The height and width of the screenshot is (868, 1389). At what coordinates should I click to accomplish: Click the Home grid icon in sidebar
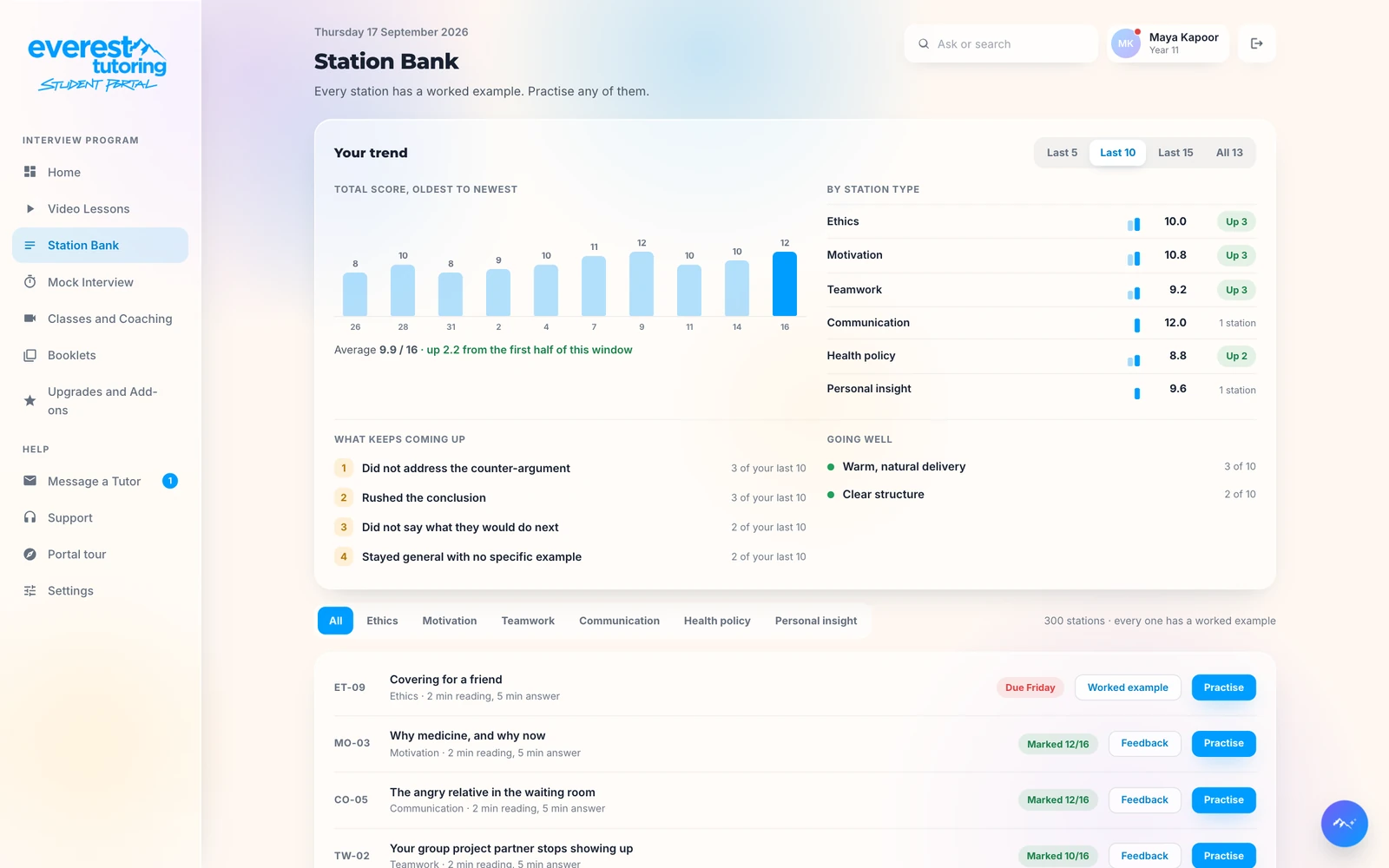(x=30, y=172)
